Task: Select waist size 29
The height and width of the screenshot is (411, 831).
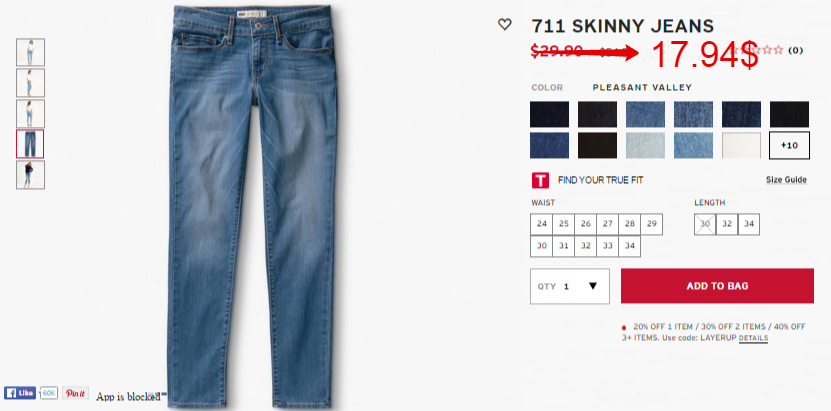Action: tap(651, 224)
